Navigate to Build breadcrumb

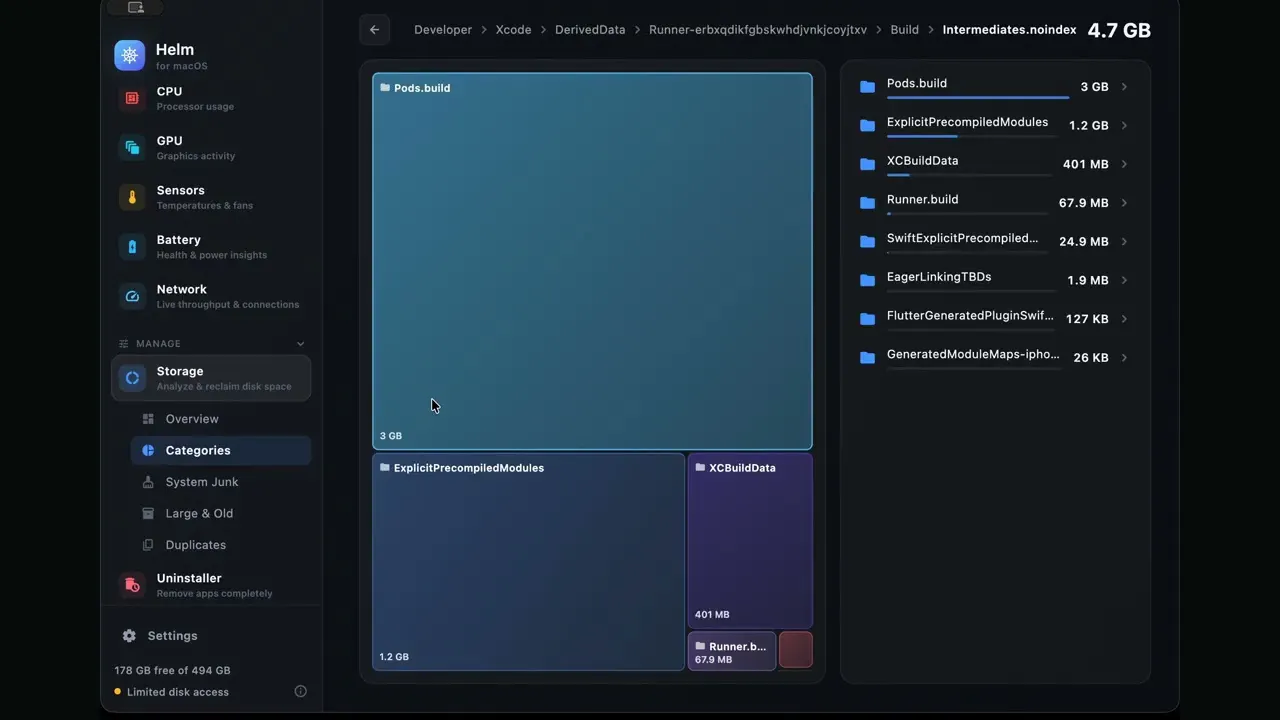[x=905, y=30]
